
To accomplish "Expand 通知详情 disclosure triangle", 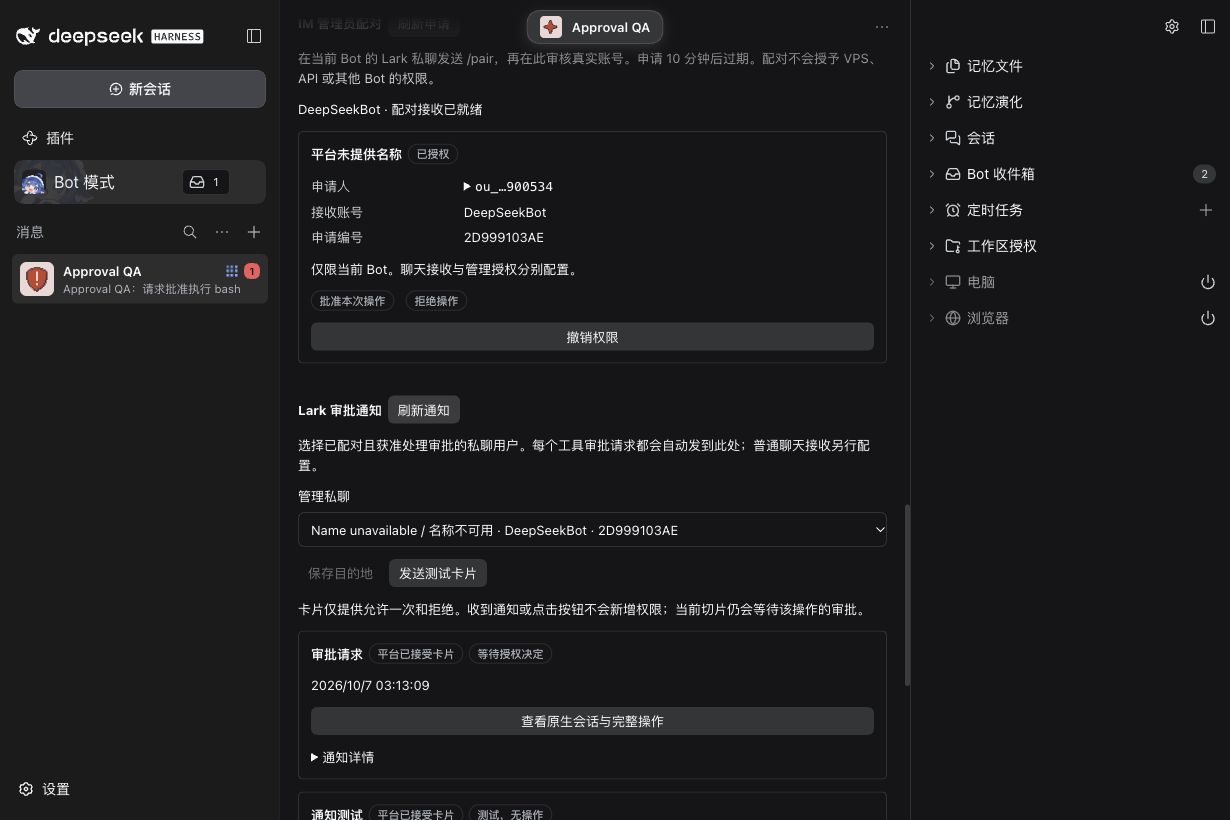I will pos(315,758).
